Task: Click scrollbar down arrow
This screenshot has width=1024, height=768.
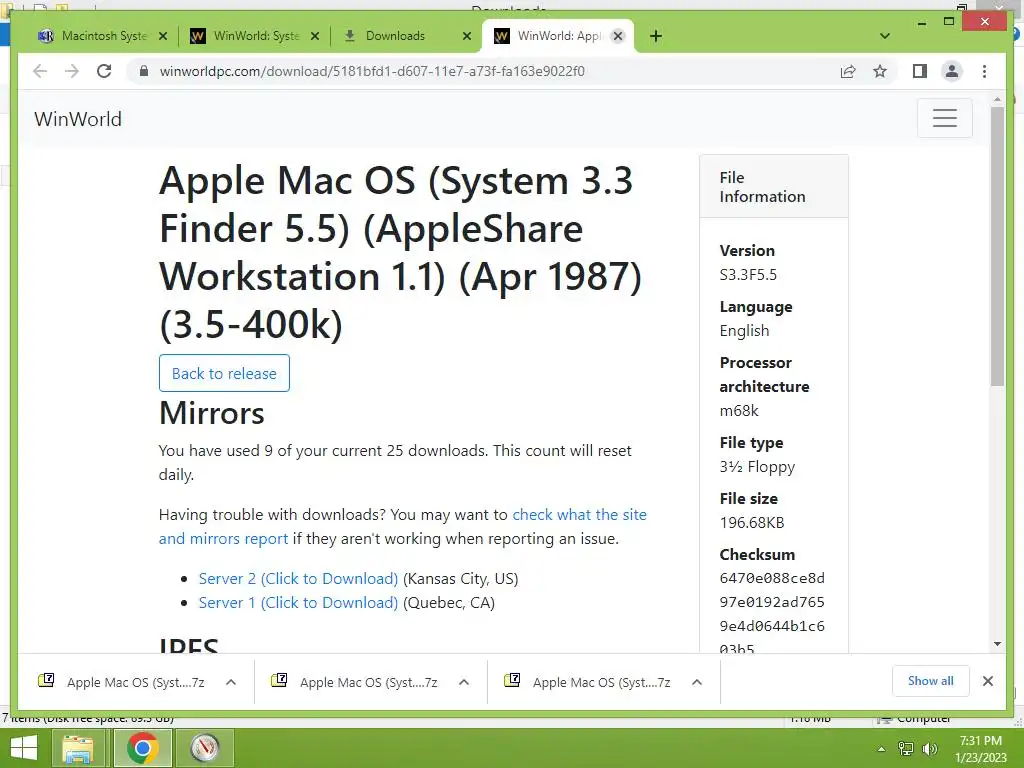Action: (997, 644)
